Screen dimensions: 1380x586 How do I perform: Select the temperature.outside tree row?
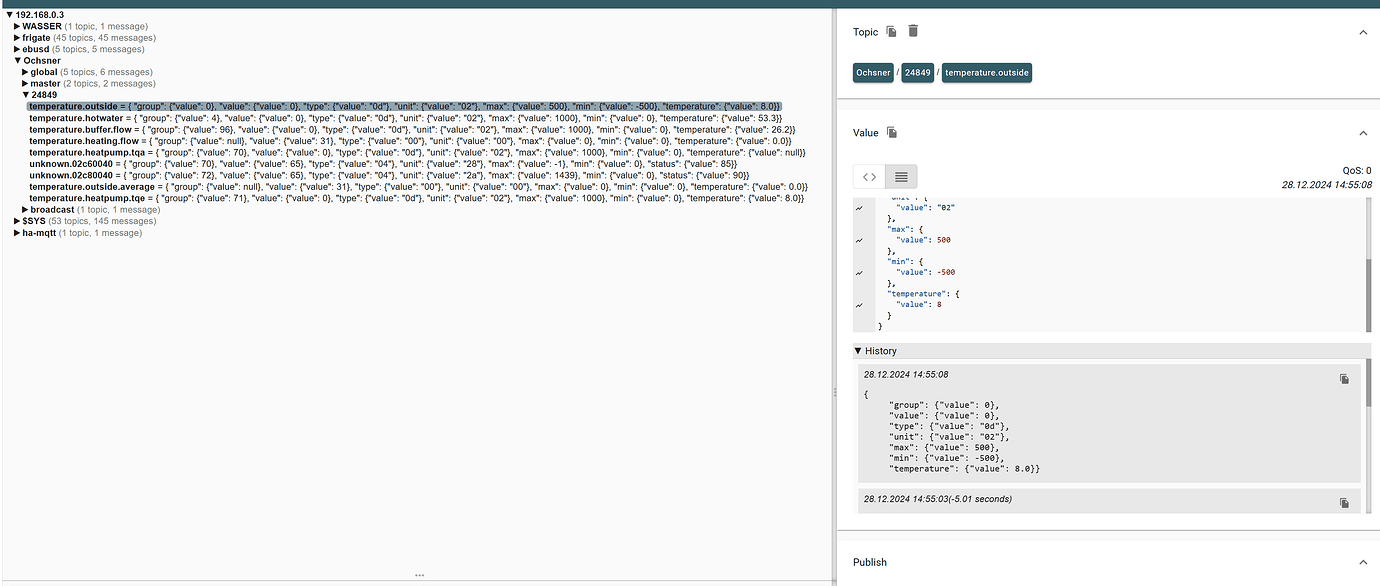coord(404,106)
